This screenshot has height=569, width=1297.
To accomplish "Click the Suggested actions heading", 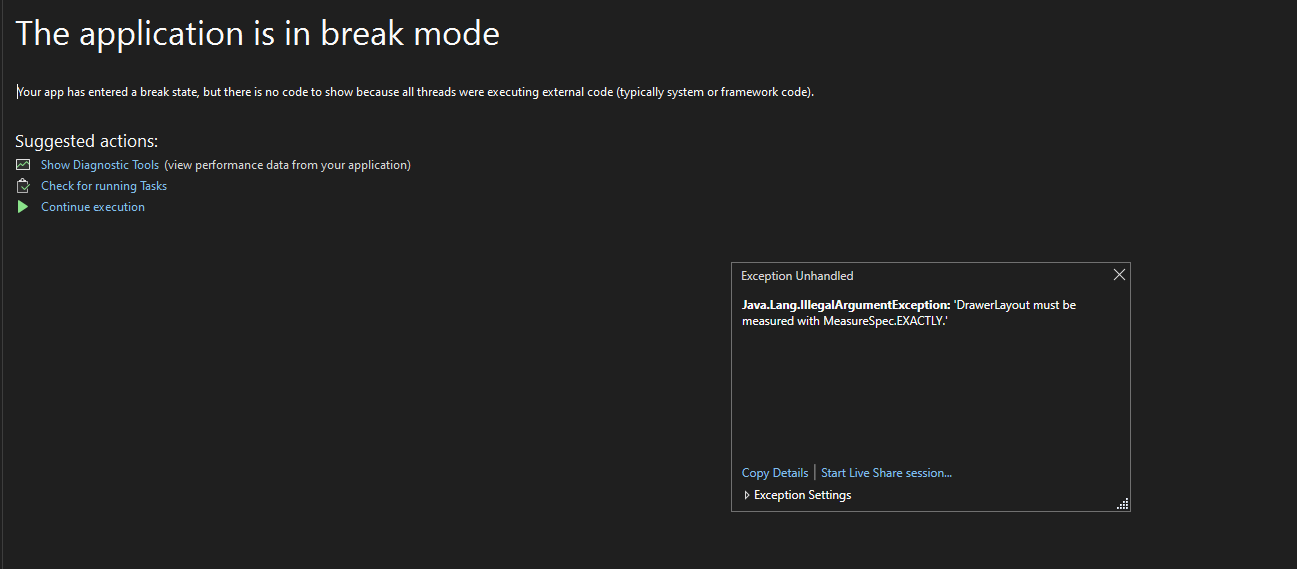I will (x=87, y=141).
